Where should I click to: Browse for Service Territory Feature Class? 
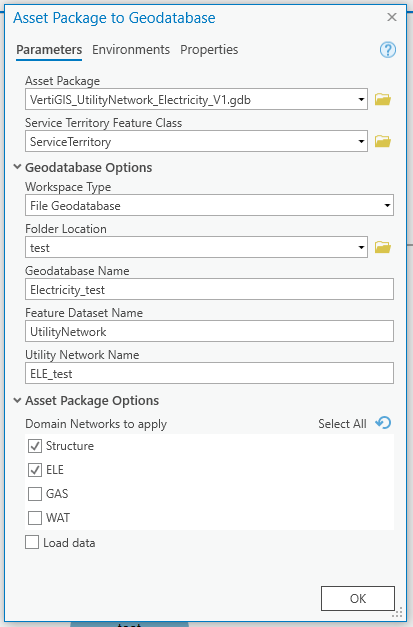click(383, 141)
